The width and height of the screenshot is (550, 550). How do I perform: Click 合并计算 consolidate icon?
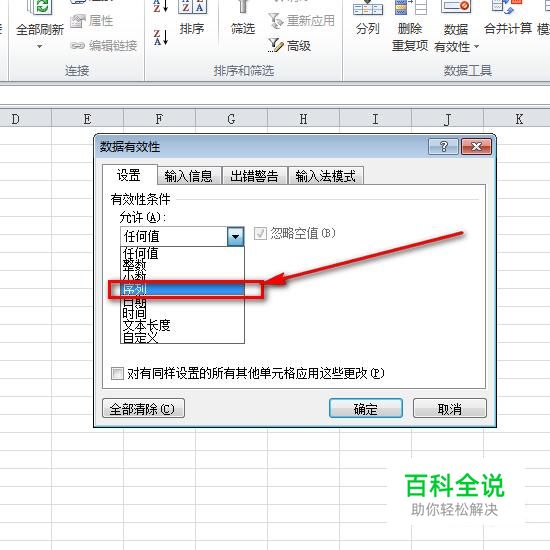tap(507, 8)
